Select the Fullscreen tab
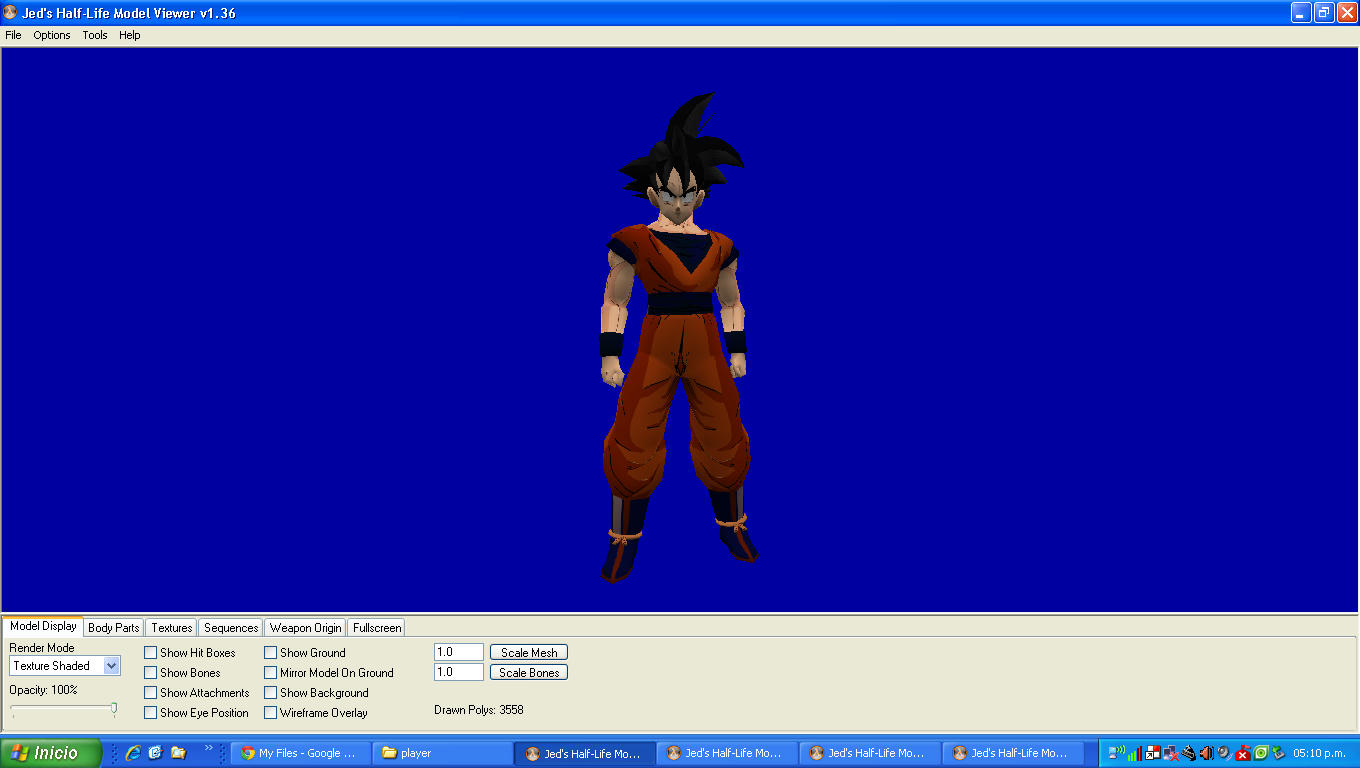1360x768 pixels. tap(377, 627)
